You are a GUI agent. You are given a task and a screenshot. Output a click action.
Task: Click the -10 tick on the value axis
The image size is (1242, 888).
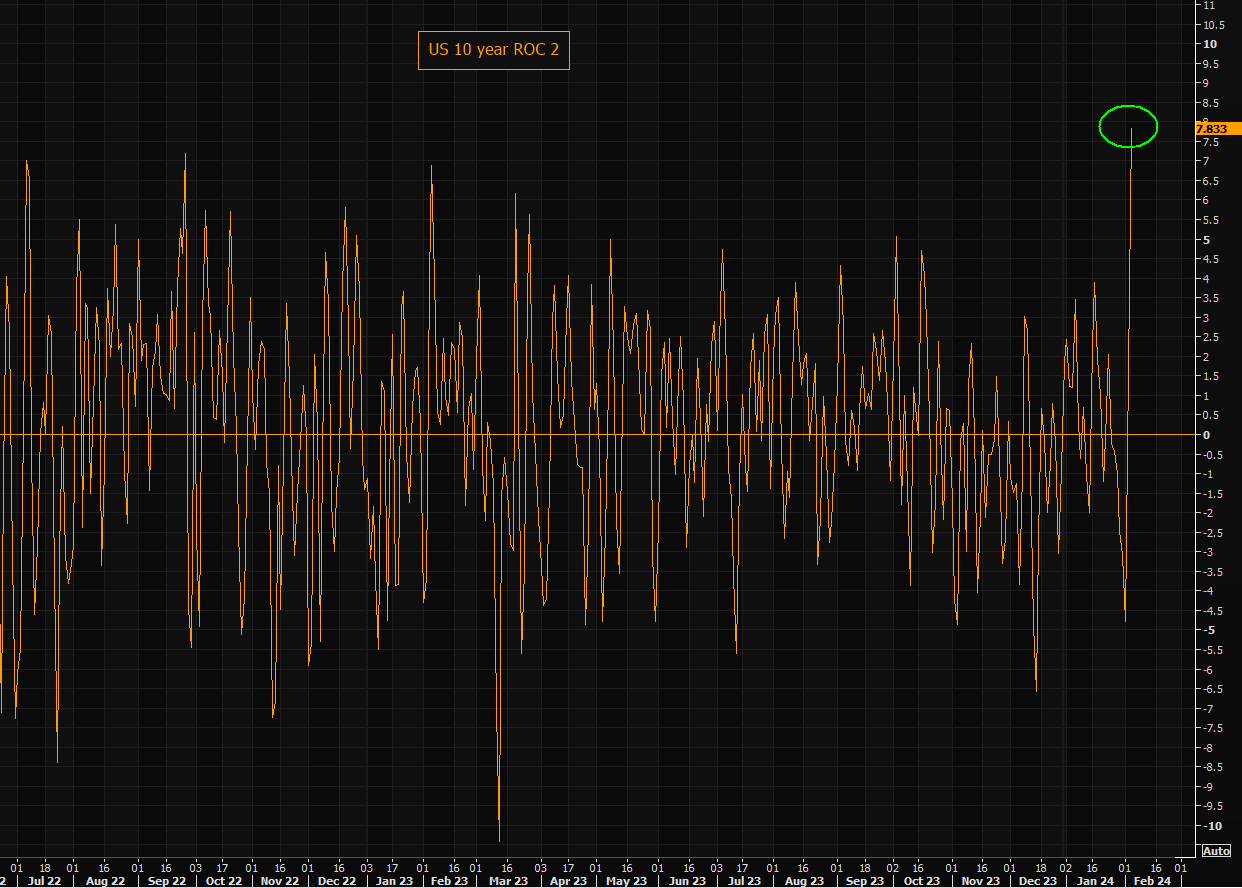click(1212, 825)
